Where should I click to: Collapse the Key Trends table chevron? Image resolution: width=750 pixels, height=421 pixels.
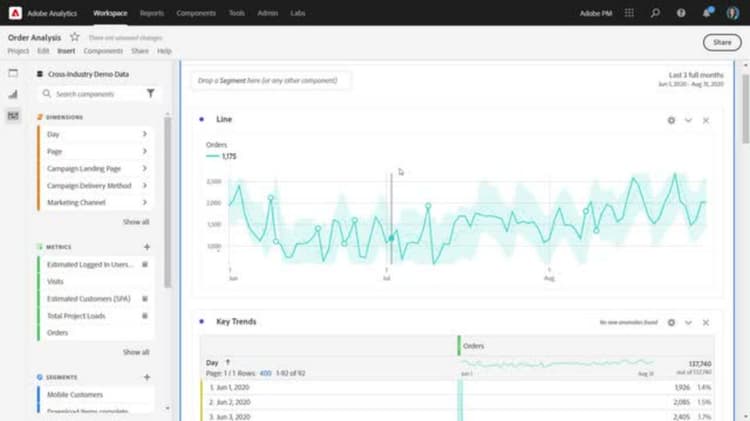(x=688, y=322)
